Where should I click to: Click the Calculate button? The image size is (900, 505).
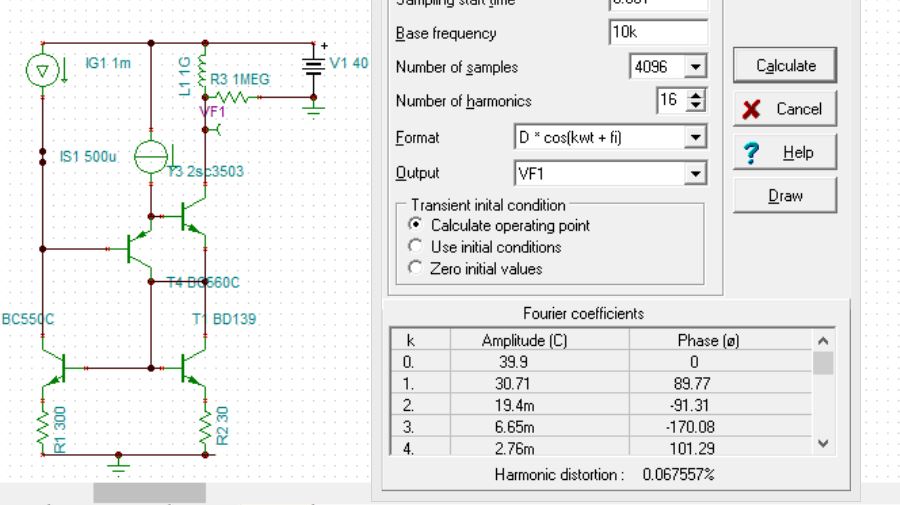click(785, 65)
